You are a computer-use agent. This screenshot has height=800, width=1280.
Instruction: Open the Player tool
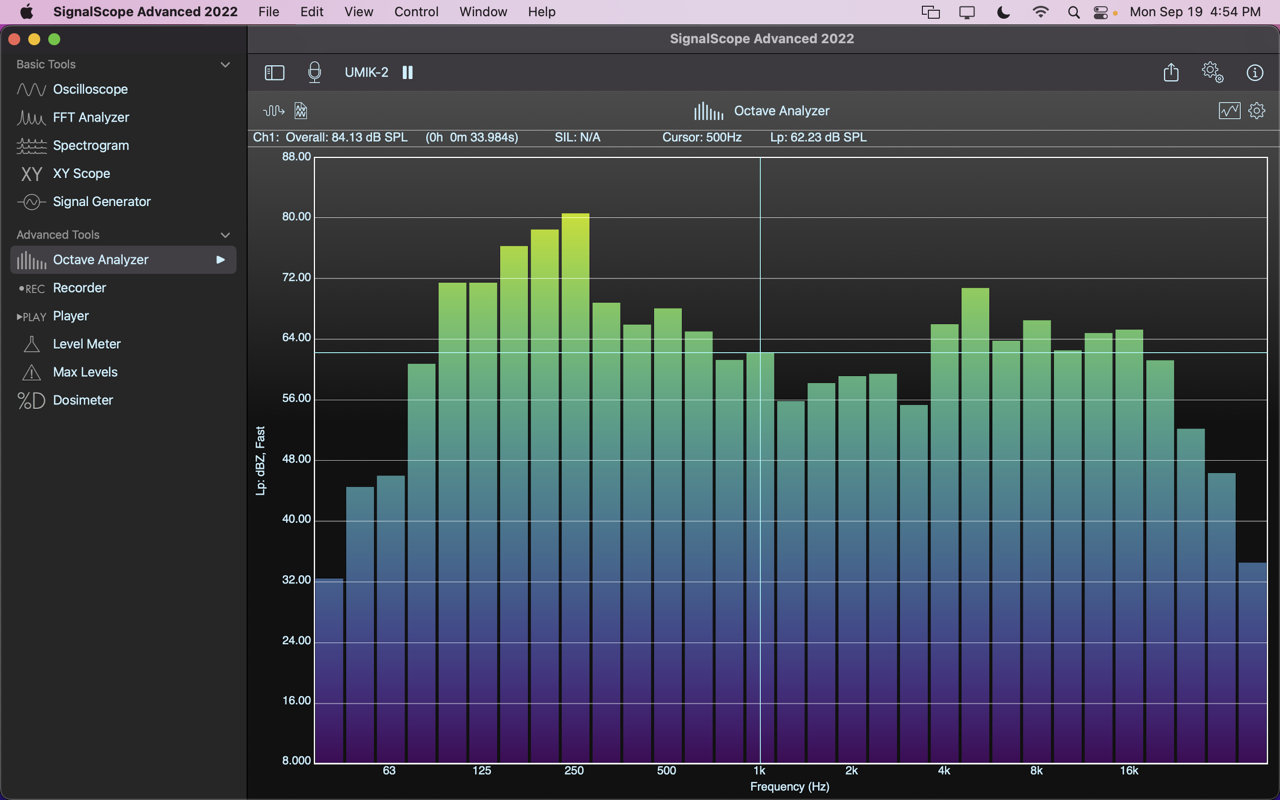pos(123,316)
